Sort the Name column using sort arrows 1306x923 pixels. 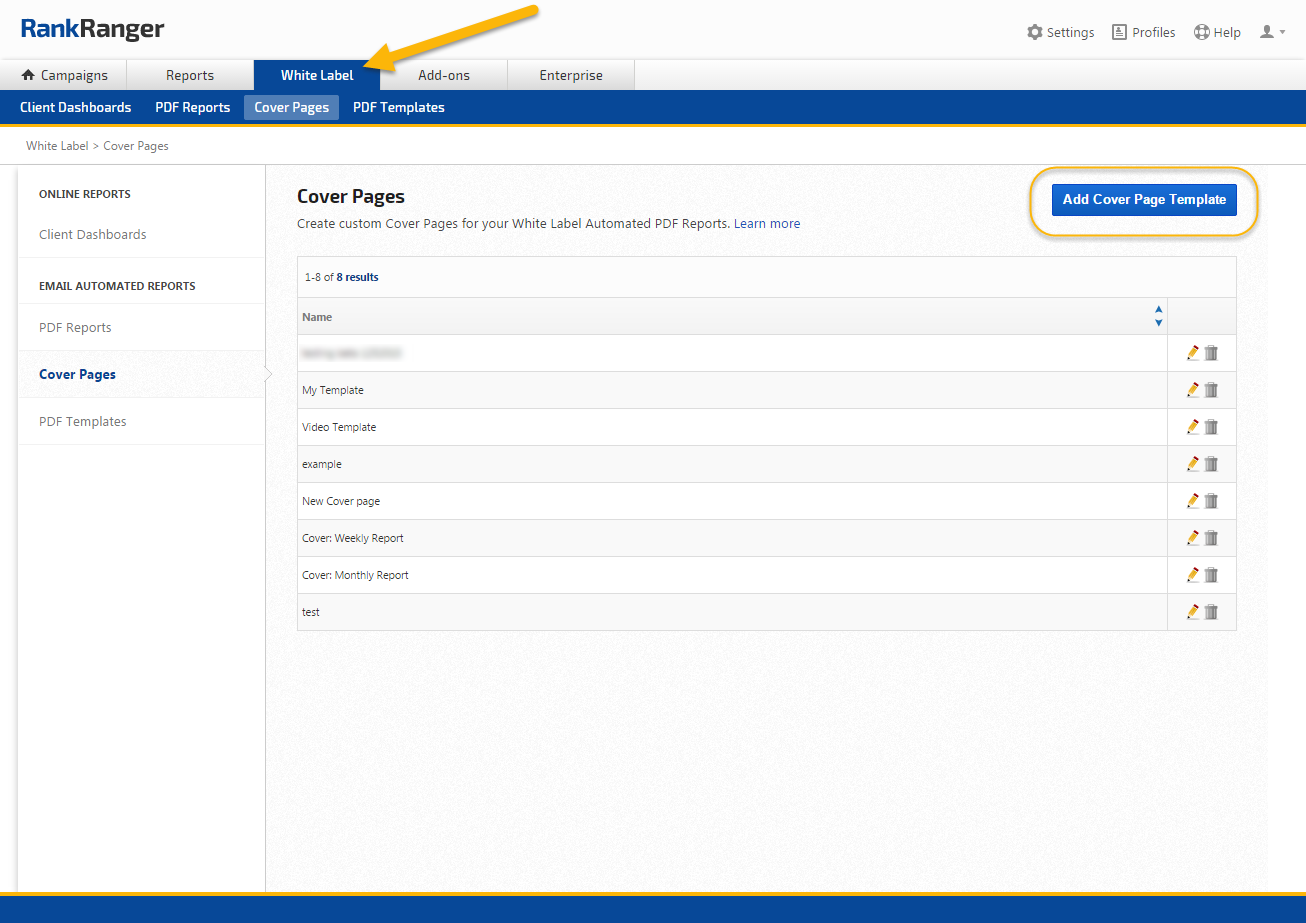click(1158, 316)
